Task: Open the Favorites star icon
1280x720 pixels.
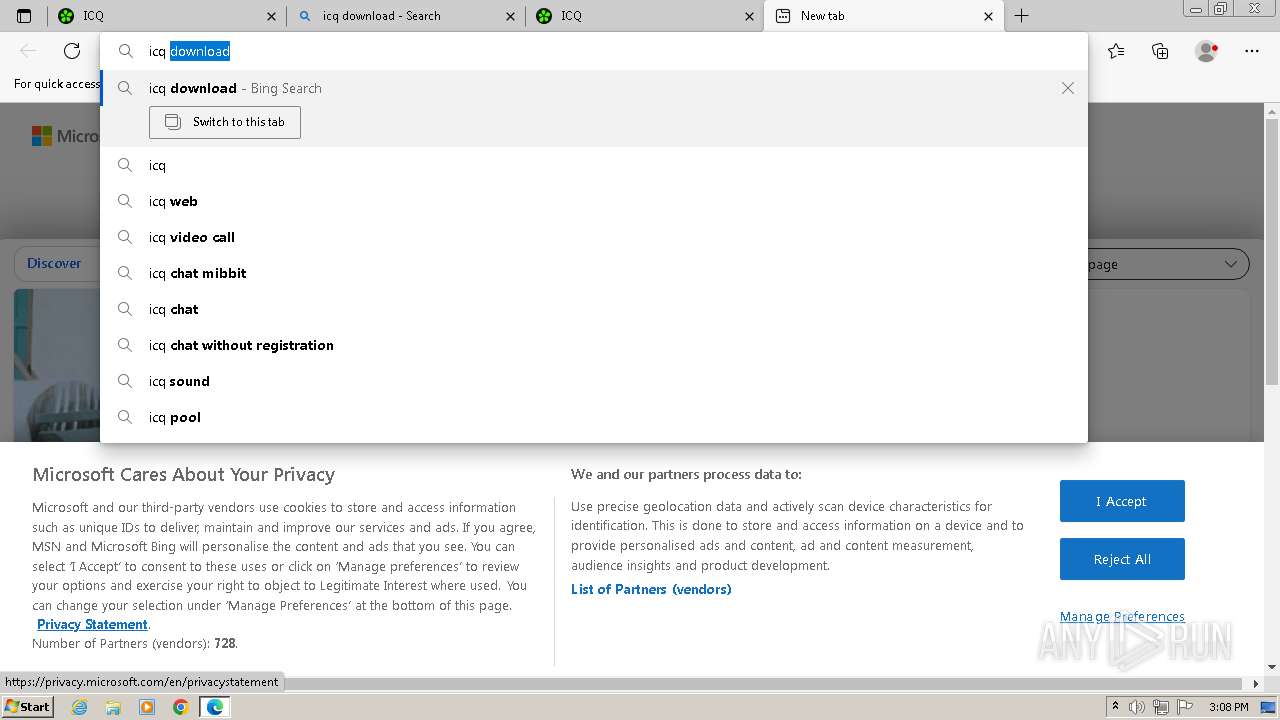Action: point(1116,51)
